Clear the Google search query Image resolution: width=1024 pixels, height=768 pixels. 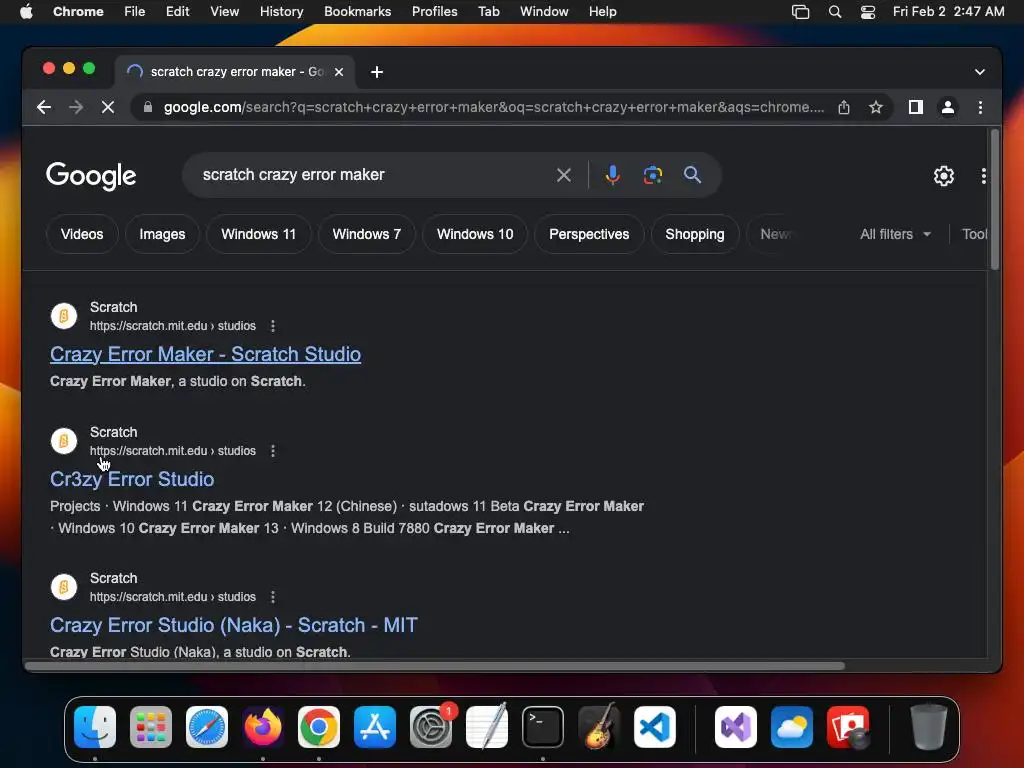coord(564,175)
